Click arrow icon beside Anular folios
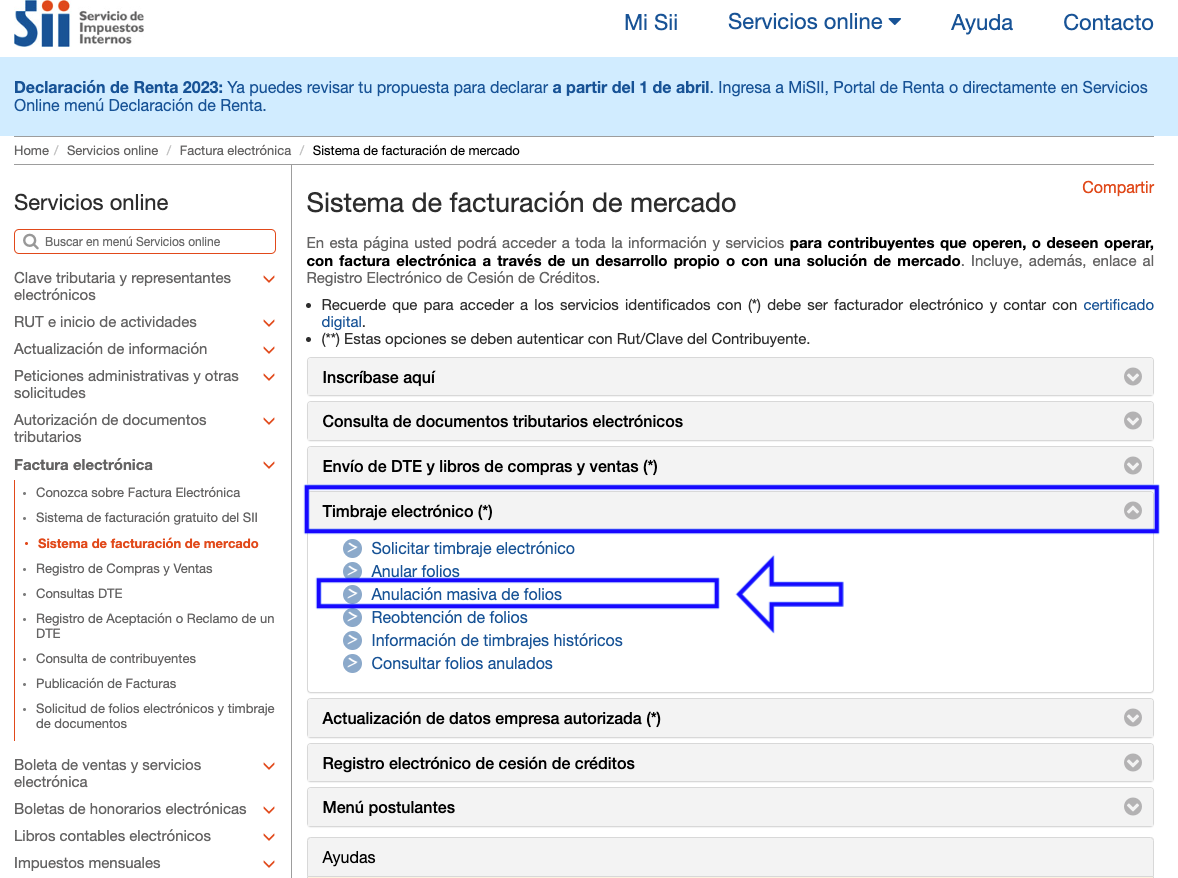Viewport: 1178px width, 878px height. click(352, 571)
